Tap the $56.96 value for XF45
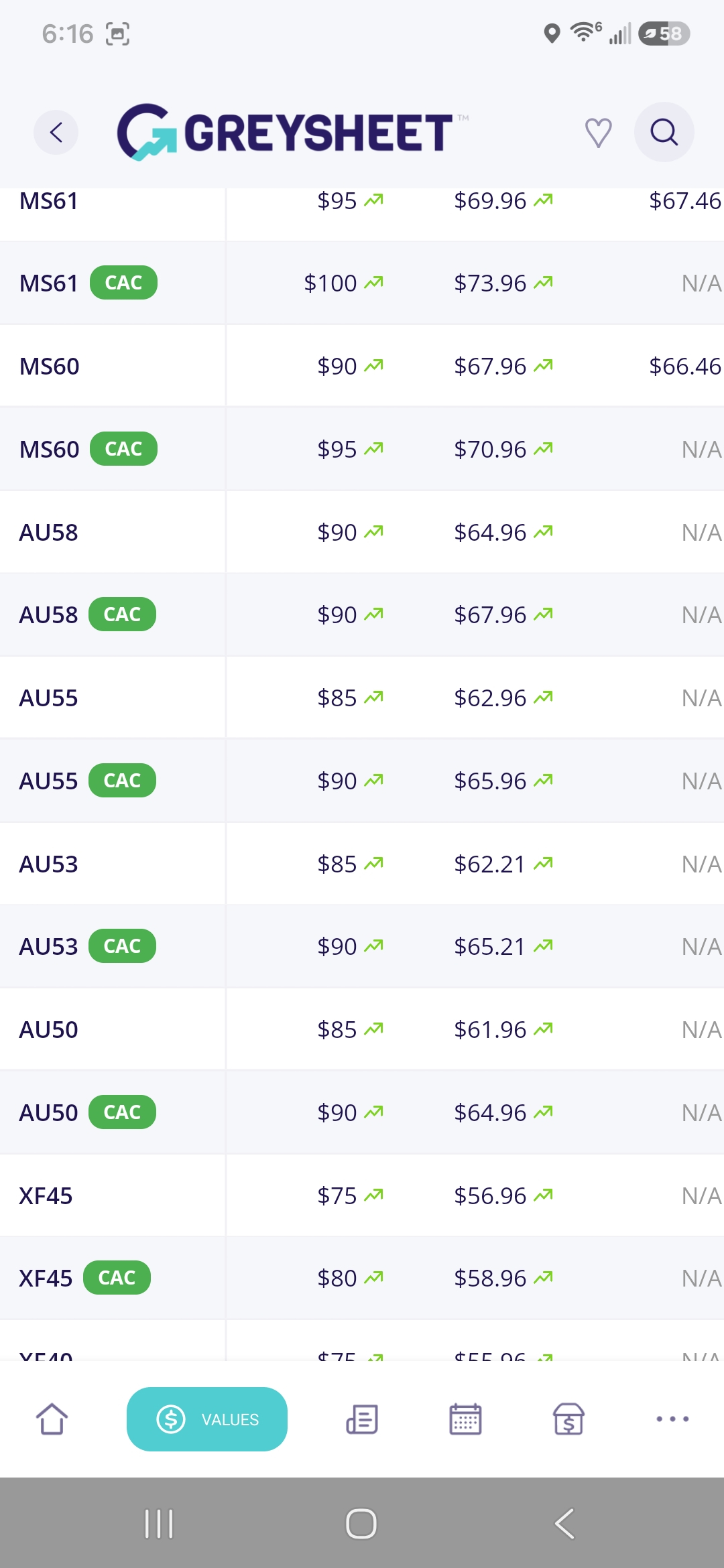This screenshot has width=724, height=1568. 490,1195
